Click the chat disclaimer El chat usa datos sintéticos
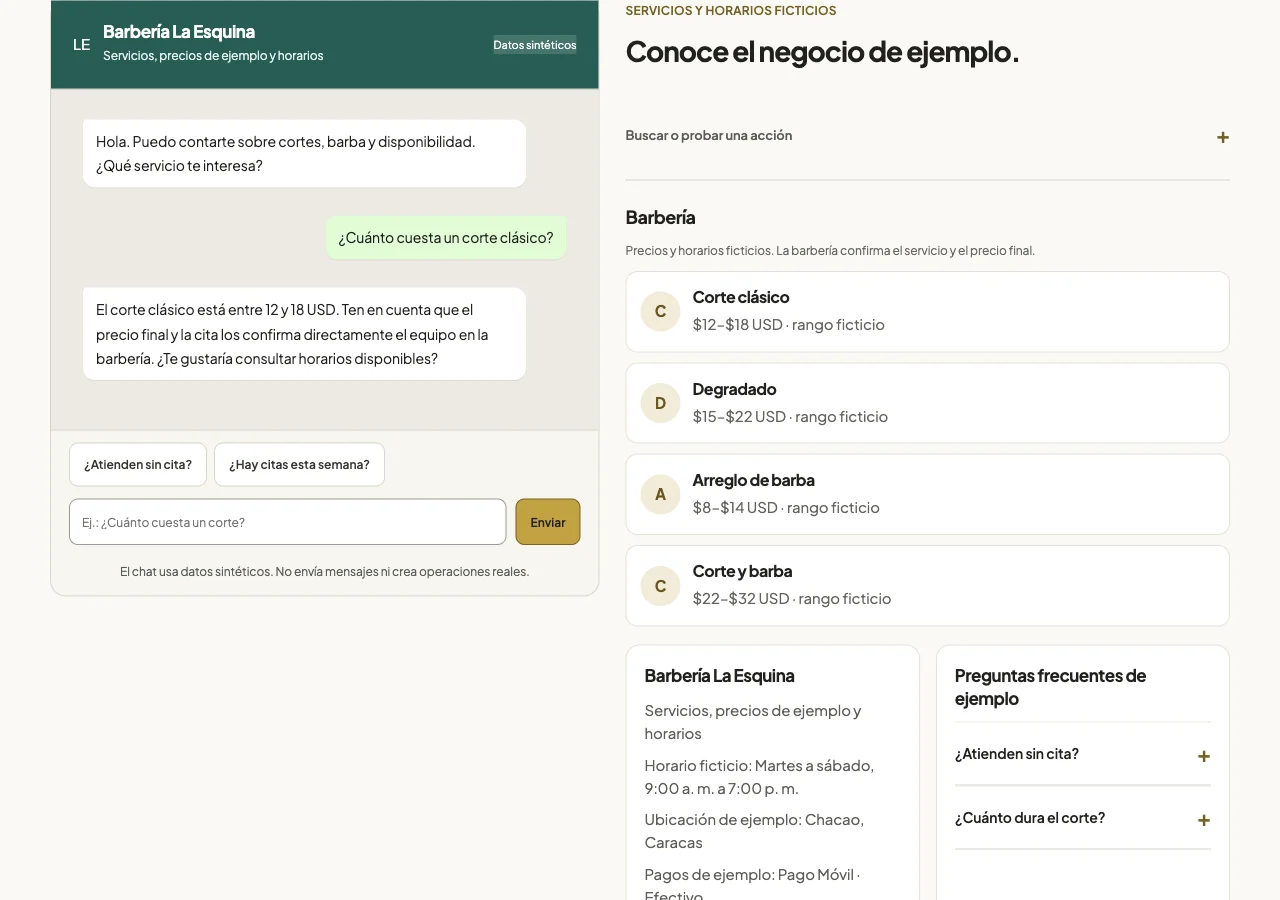Viewport: 1280px width, 900px height. click(324, 572)
